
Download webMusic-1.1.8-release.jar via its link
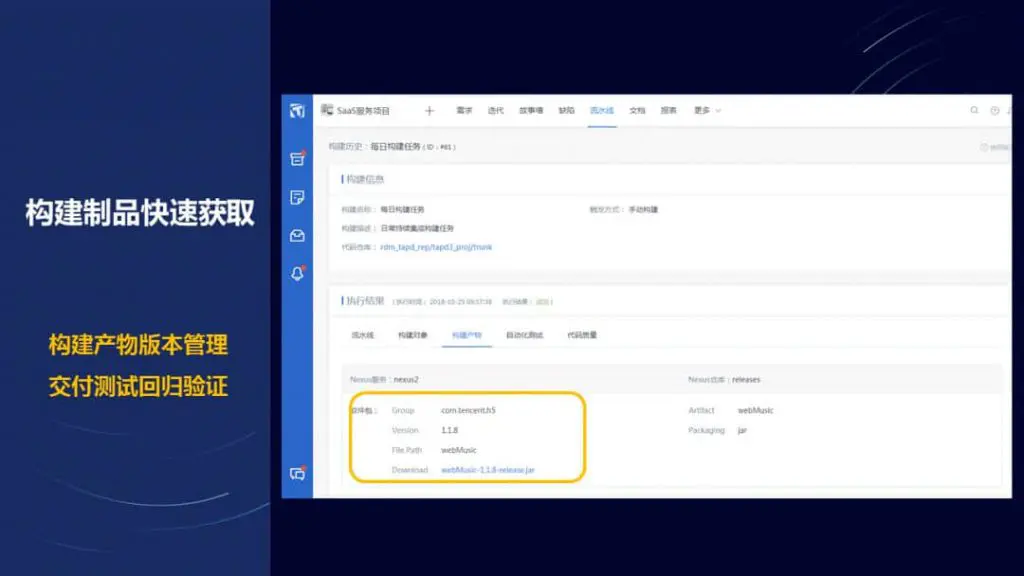point(488,470)
